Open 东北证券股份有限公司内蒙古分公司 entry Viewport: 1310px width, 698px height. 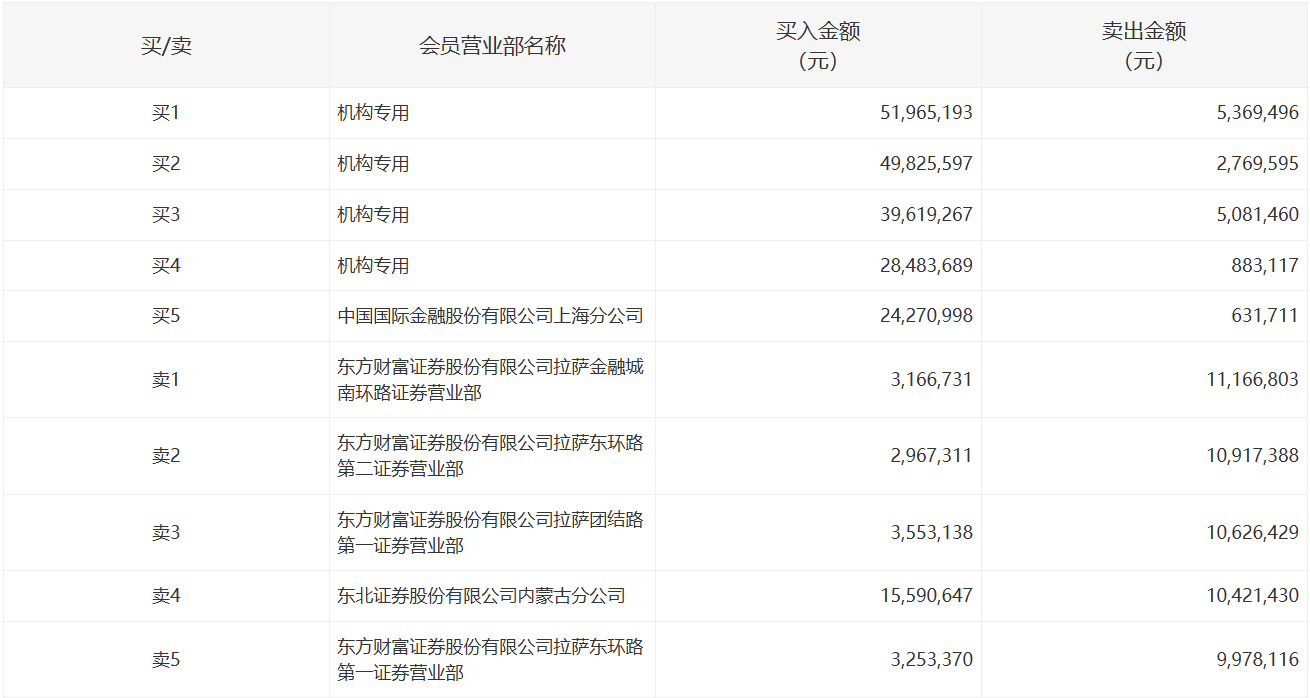coord(481,596)
